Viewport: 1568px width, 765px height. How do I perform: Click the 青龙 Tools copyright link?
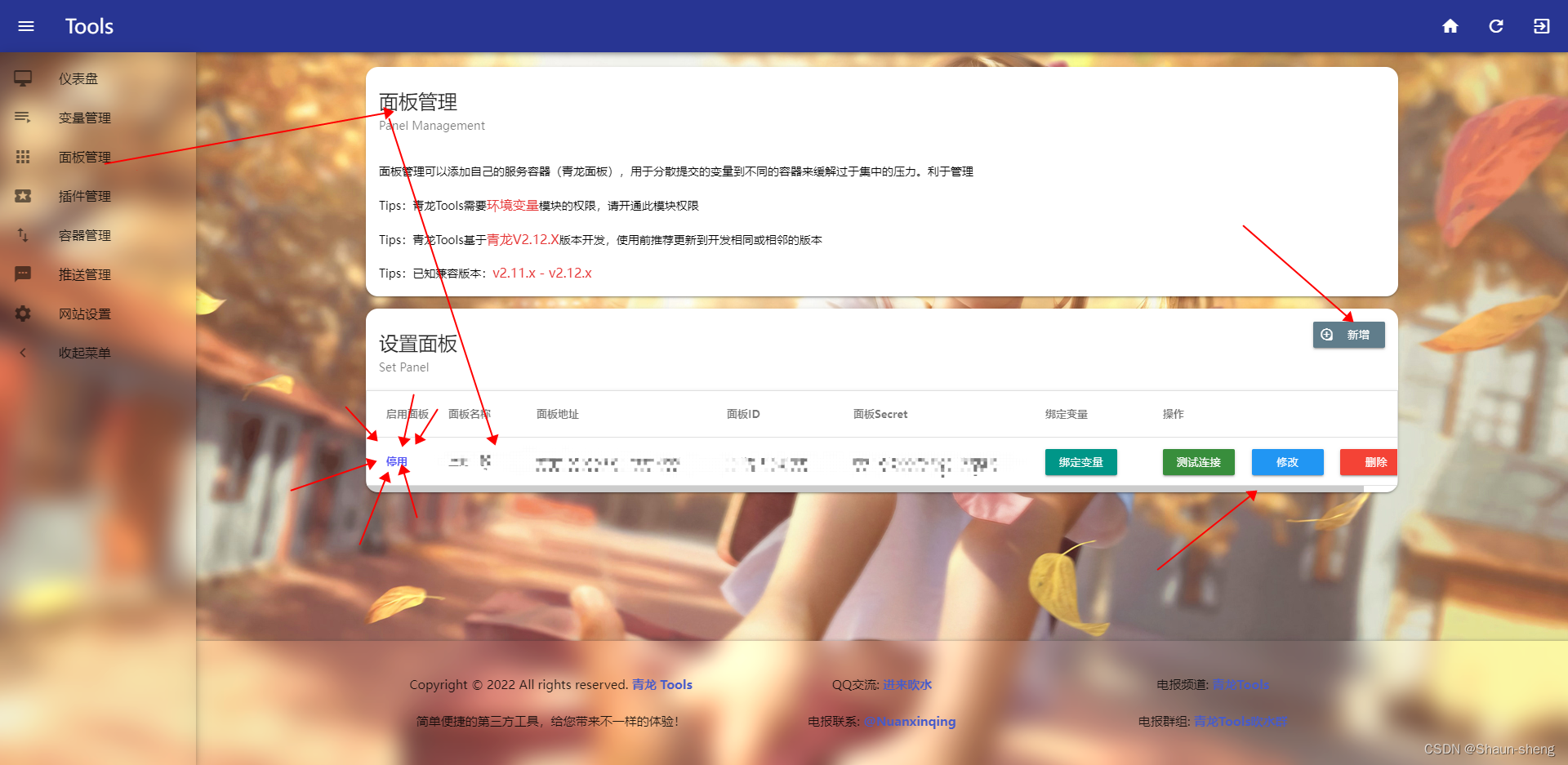tap(662, 684)
